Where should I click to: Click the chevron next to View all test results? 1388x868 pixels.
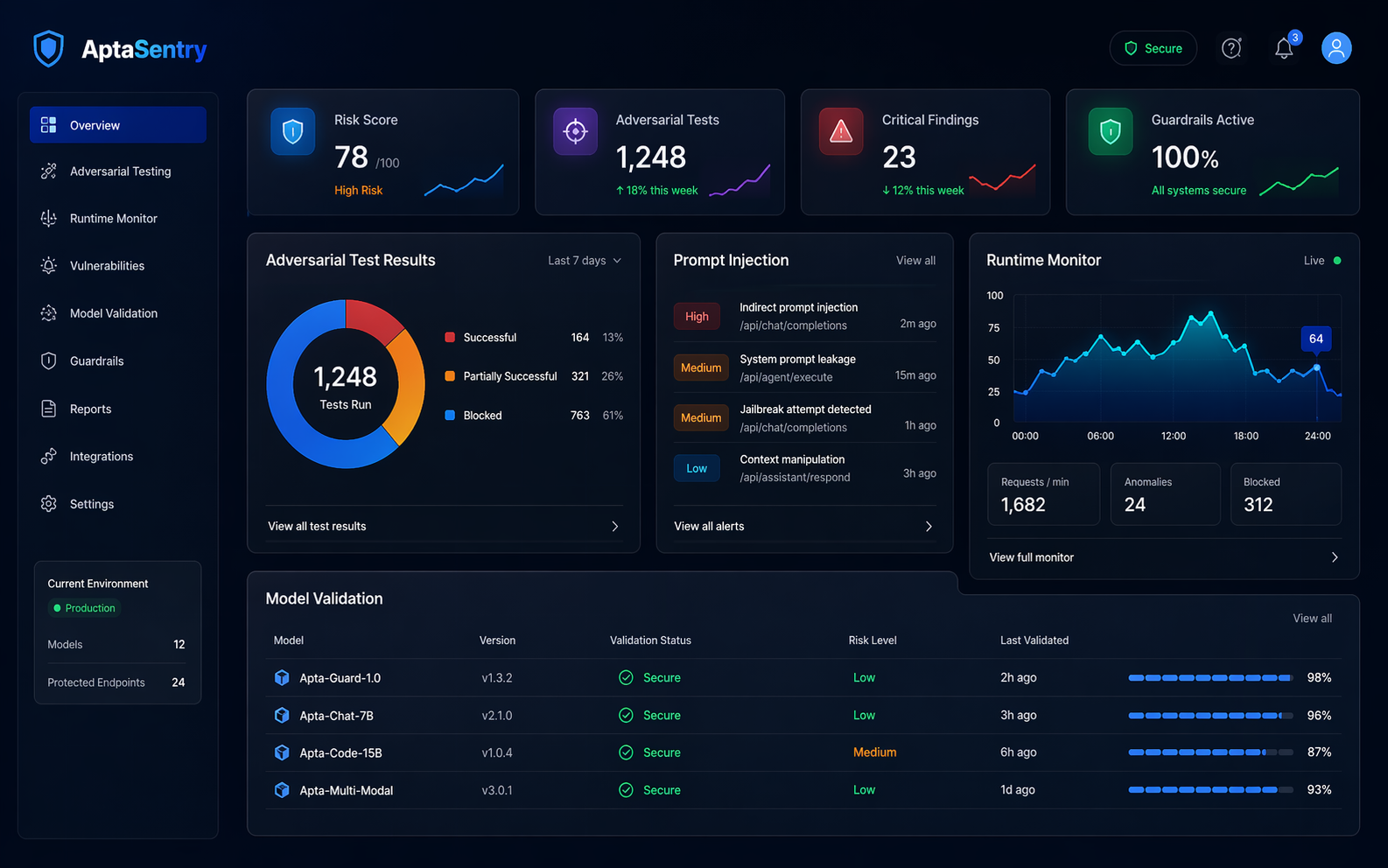pos(614,527)
